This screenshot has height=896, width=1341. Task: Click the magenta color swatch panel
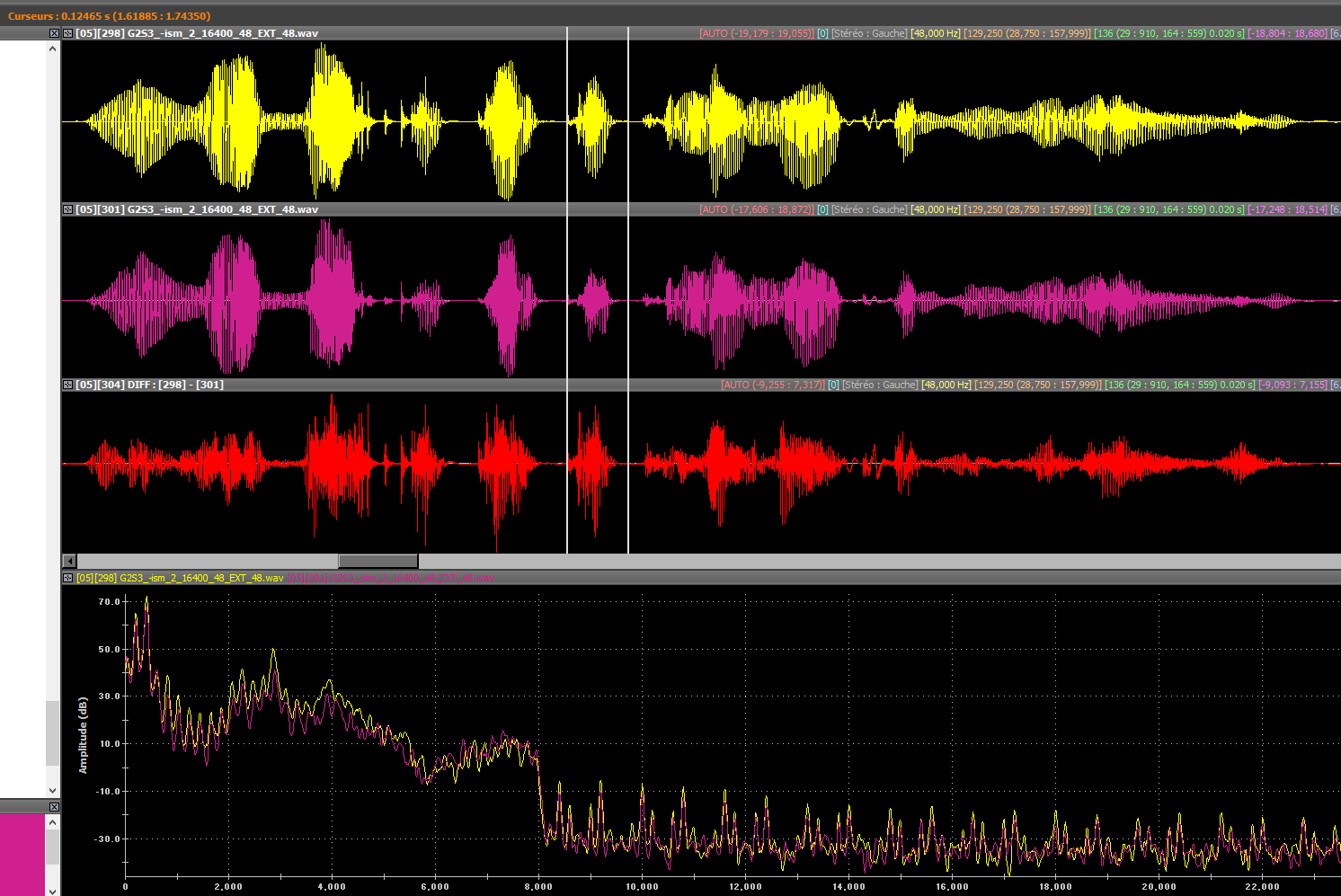point(22,854)
